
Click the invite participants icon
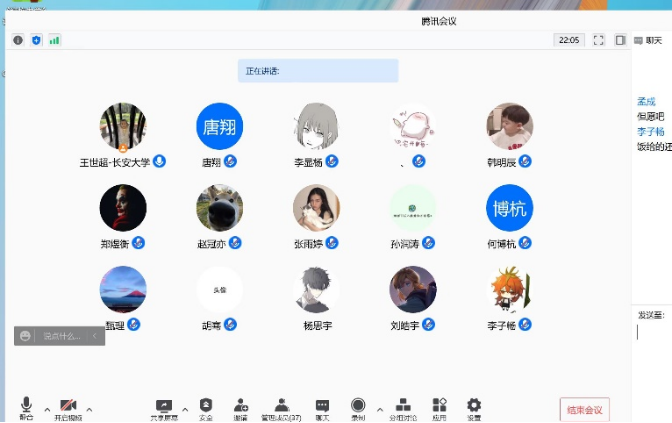click(x=241, y=405)
